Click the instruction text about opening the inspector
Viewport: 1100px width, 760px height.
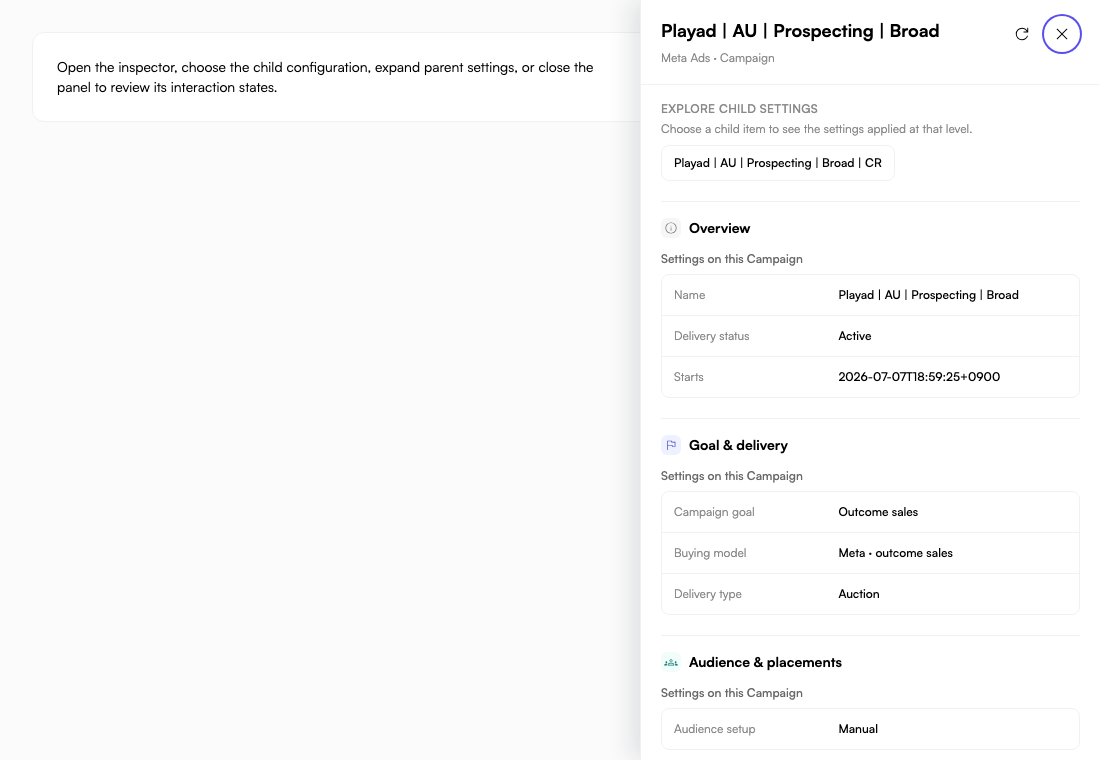pos(325,77)
